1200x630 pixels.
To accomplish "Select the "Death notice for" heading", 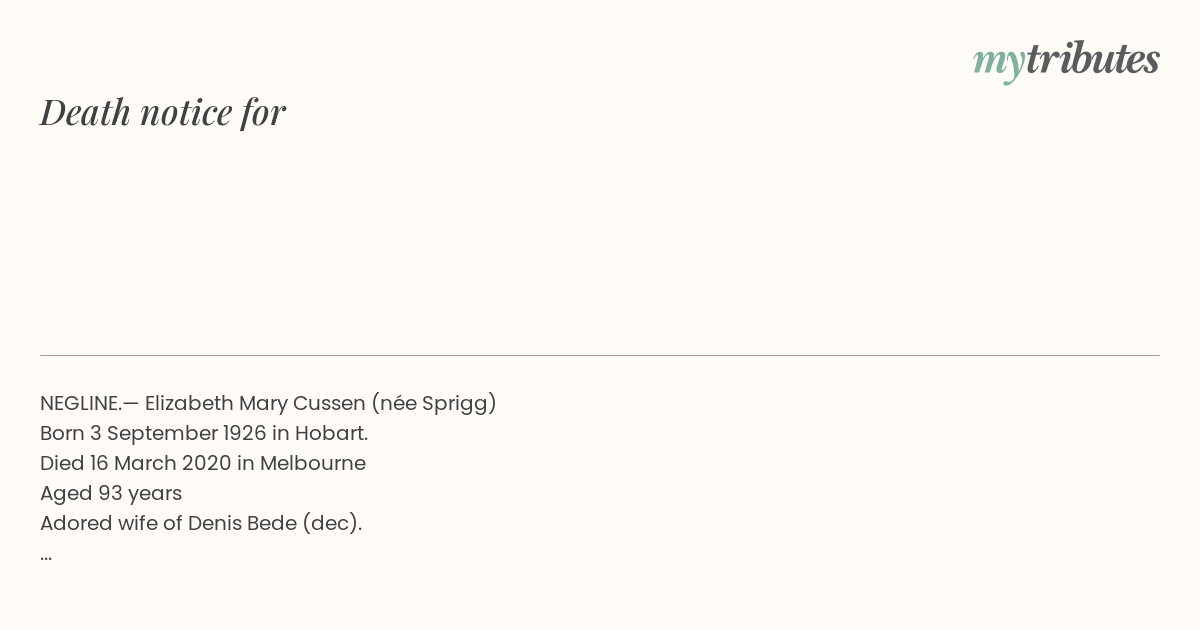I will 163,112.
